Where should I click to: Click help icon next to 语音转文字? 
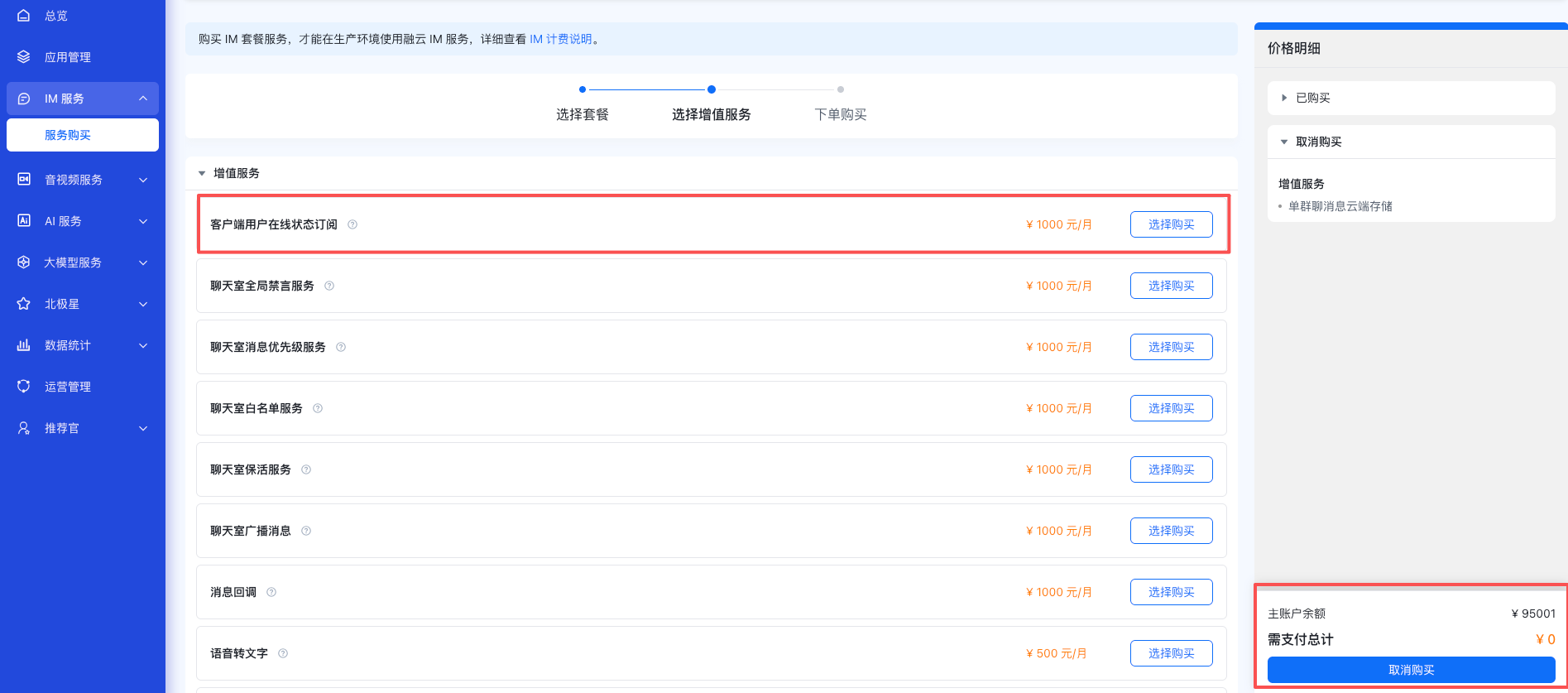tap(283, 653)
